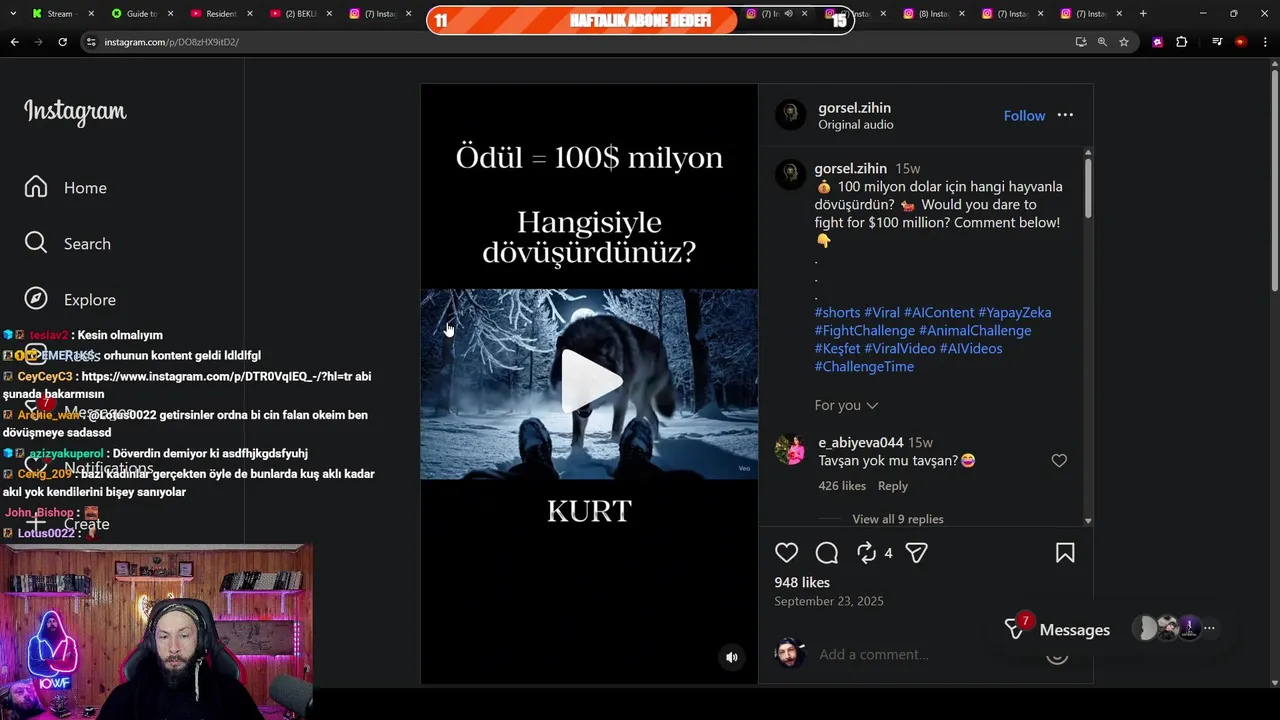Open hashtag #YapayZeka
This screenshot has height=720, width=1280.
(1014, 313)
